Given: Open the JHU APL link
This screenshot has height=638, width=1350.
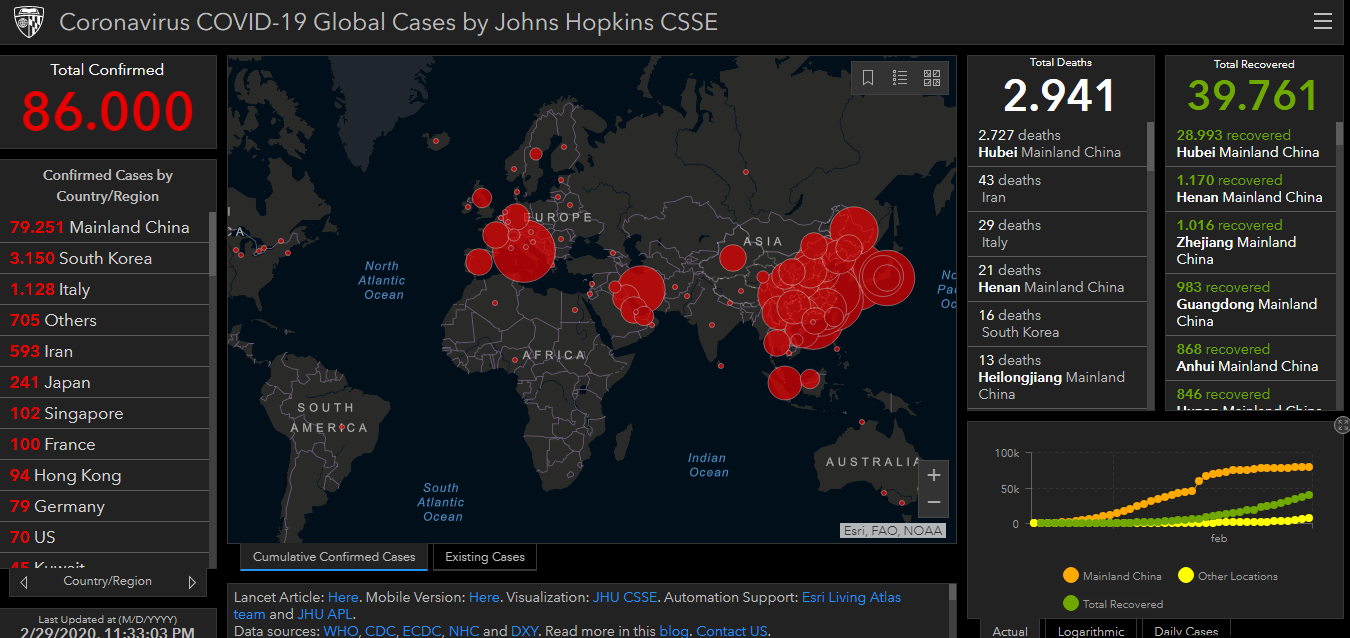Looking at the screenshot, I should click(x=325, y=614).
